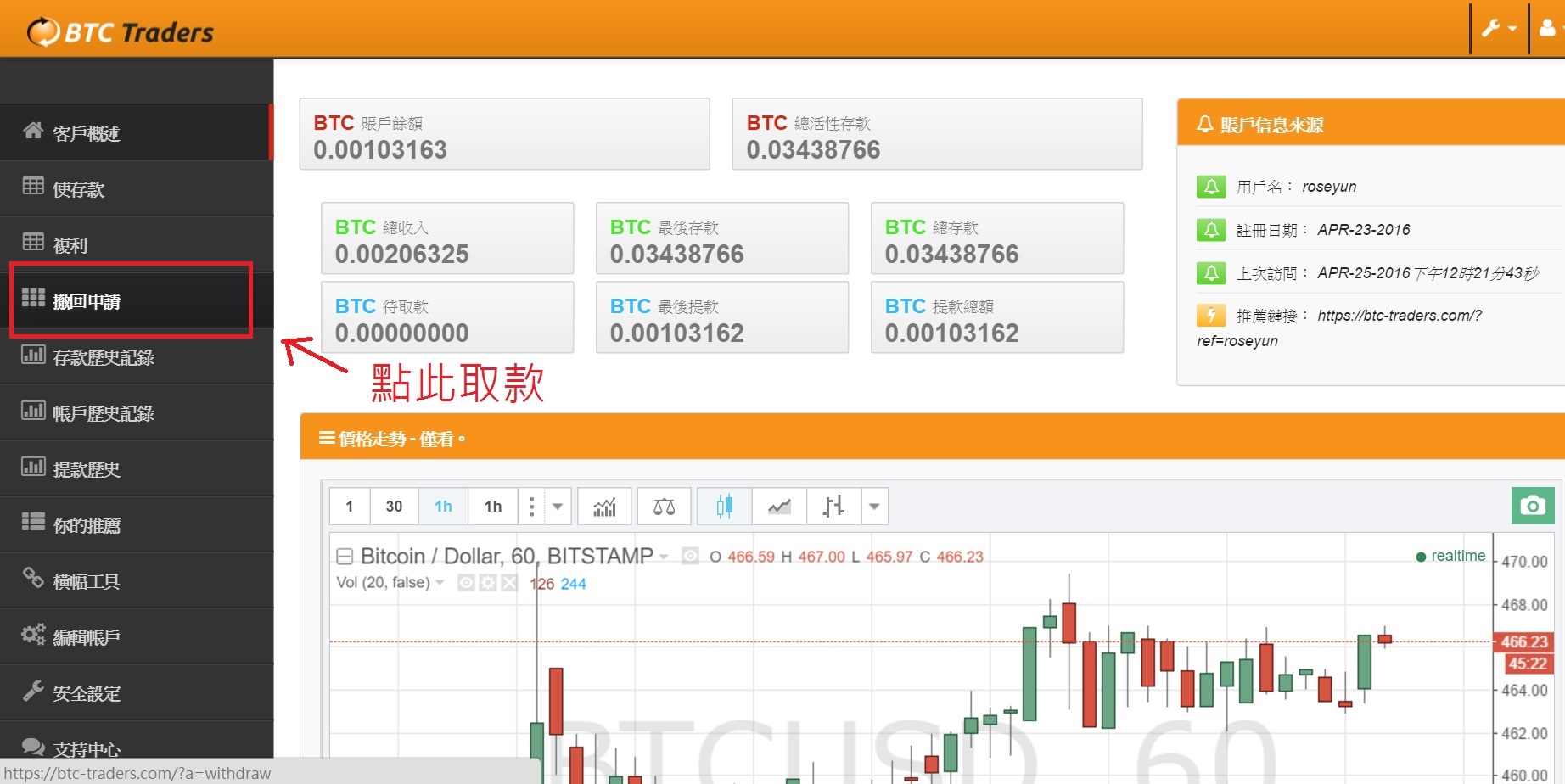Click the compare scales icon

pos(664,507)
